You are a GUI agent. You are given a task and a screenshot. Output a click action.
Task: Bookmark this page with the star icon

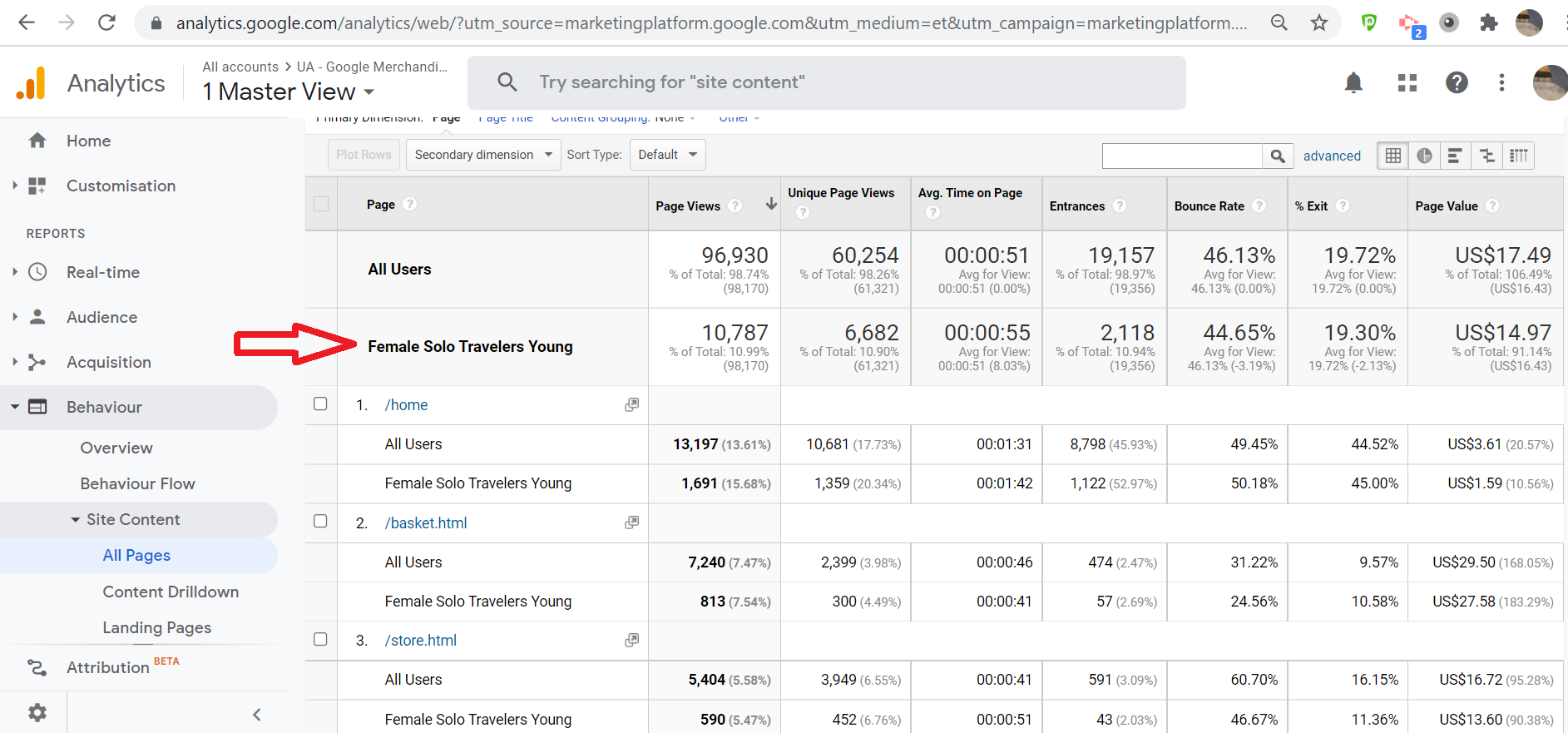click(x=1319, y=22)
